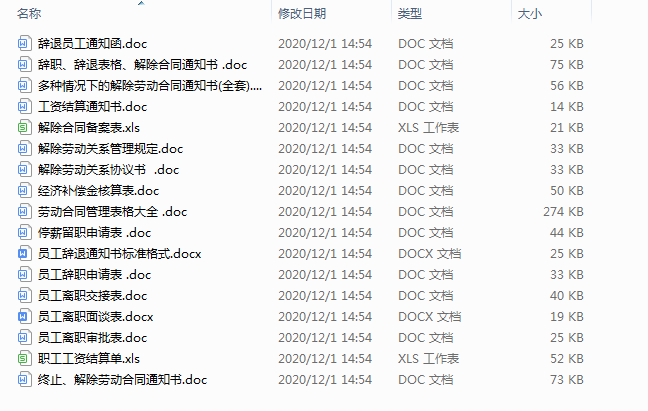Click the document icon for 终止、解除劳动合同通知书.doc
The width and height of the screenshot is (648, 411).
pyautogui.click(x=24, y=380)
